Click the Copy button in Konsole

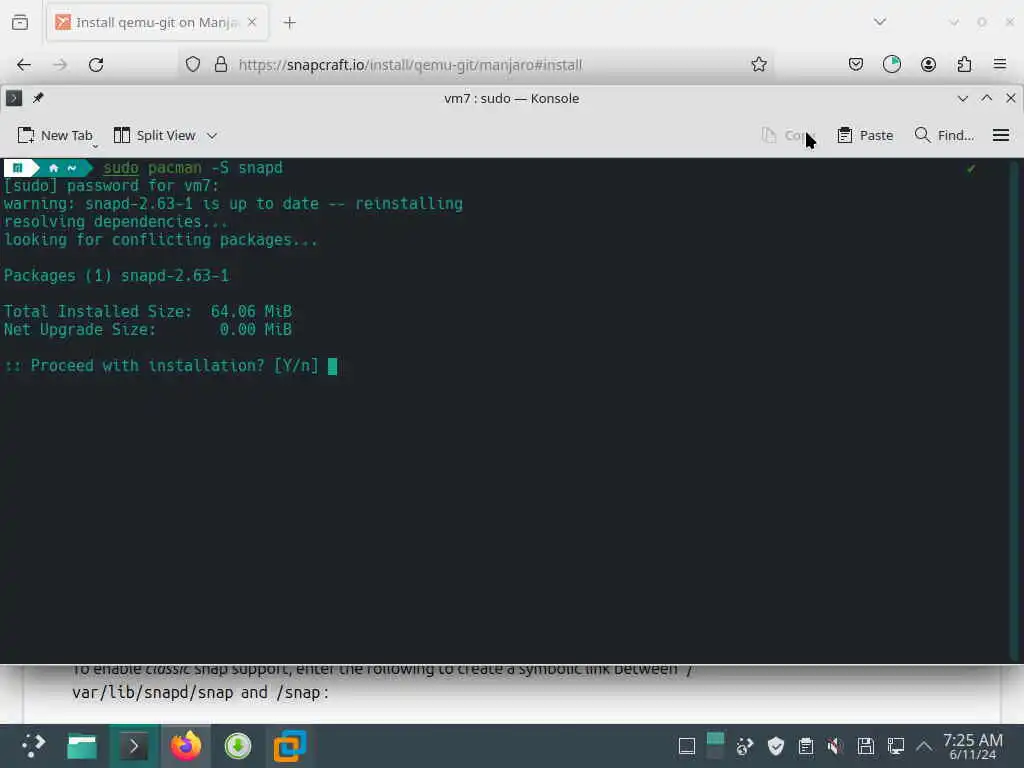(x=788, y=135)
